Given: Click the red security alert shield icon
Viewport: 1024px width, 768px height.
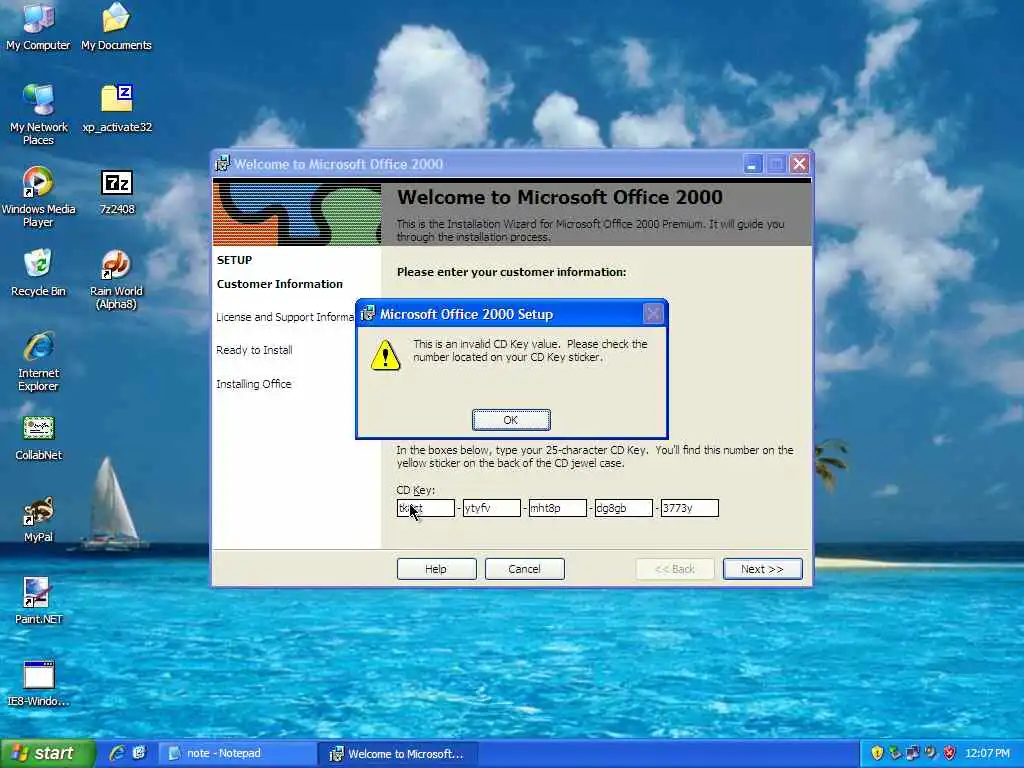Looking at the screenshot, I should (x=950, y=753).
